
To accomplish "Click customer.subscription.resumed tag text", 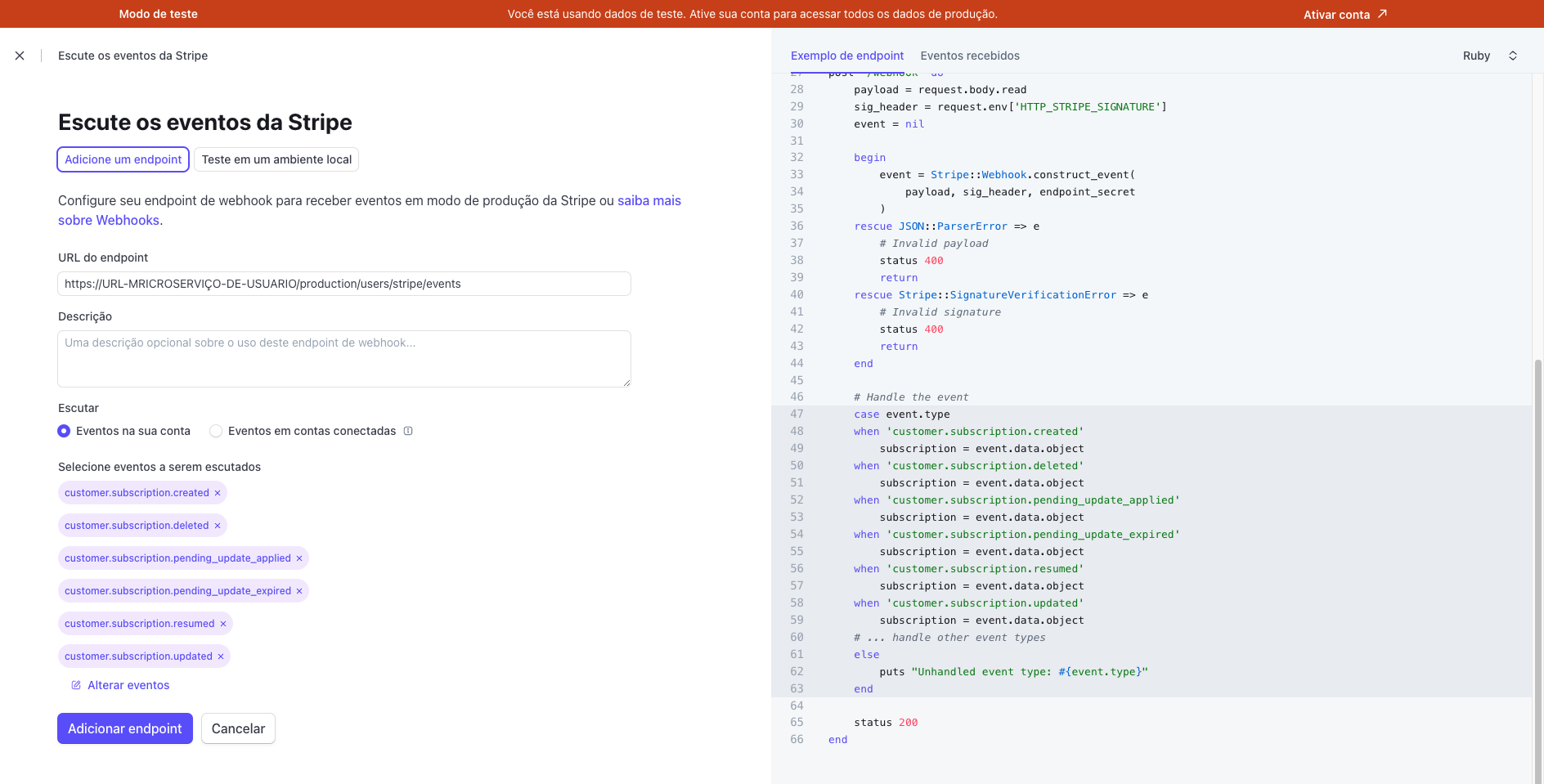I will (x=140, y=624).
